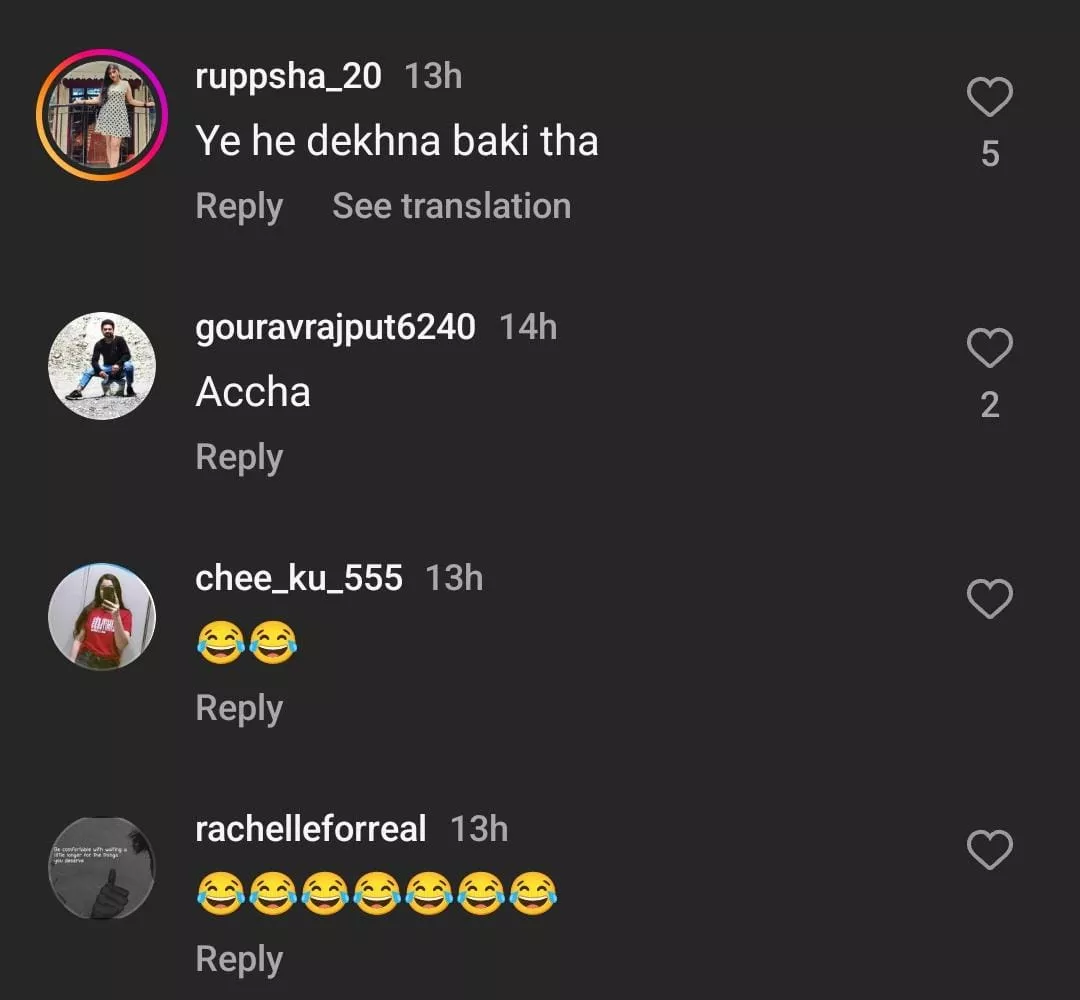The width and height of the screenshot is (1080, 1000).
Task: Reply to the "Accha" comment
Action: (239, 458)
